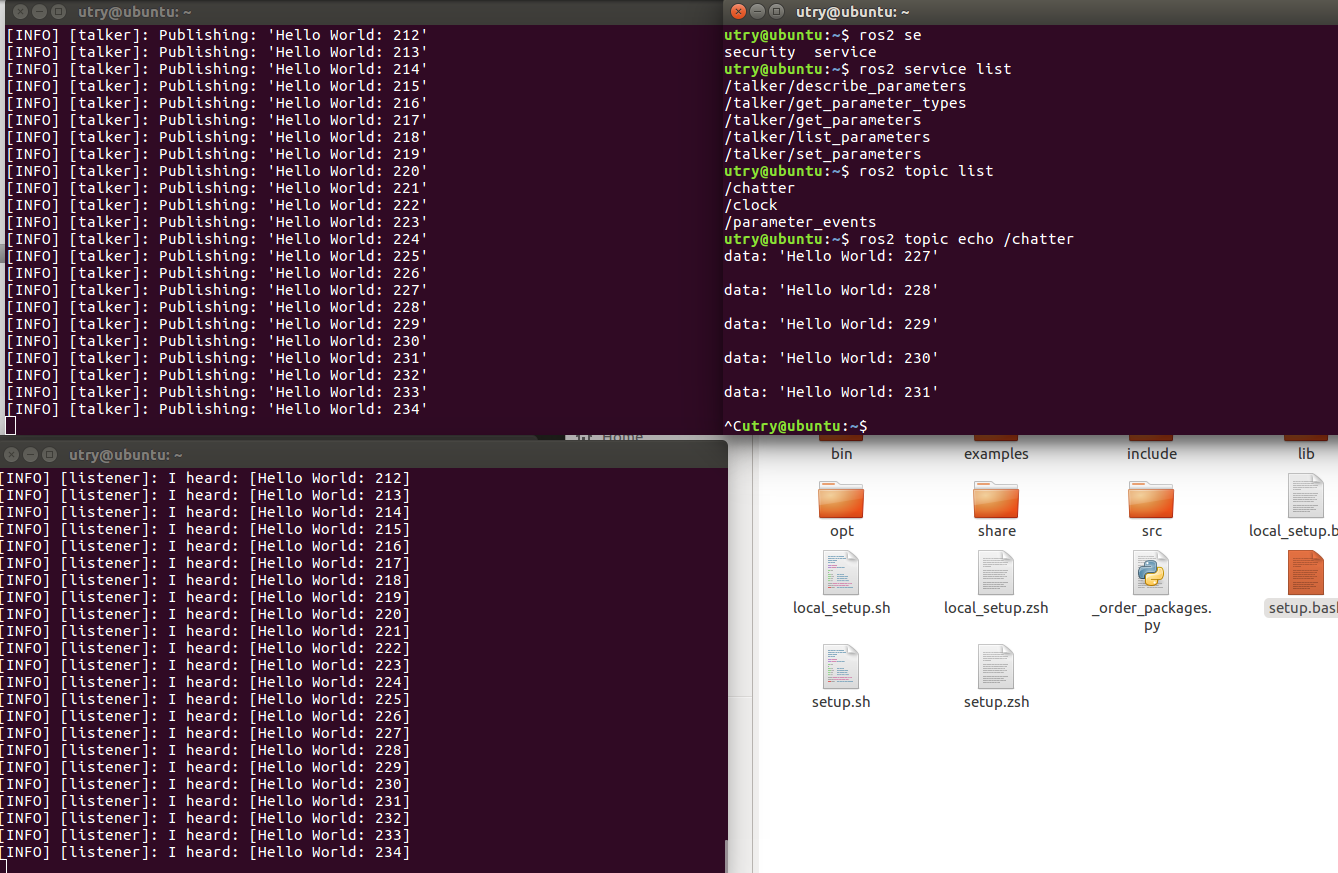Click the 'bin' folder name
The image size is (1338, 873).
click(x=841, y=454)
